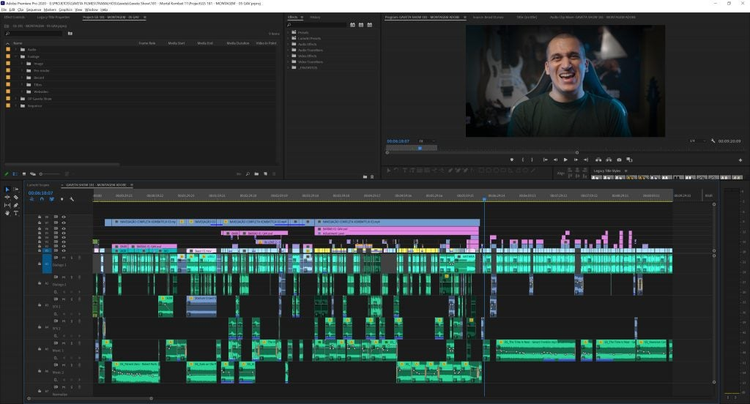Go to In point in program monitor

[x=545, y=160]
